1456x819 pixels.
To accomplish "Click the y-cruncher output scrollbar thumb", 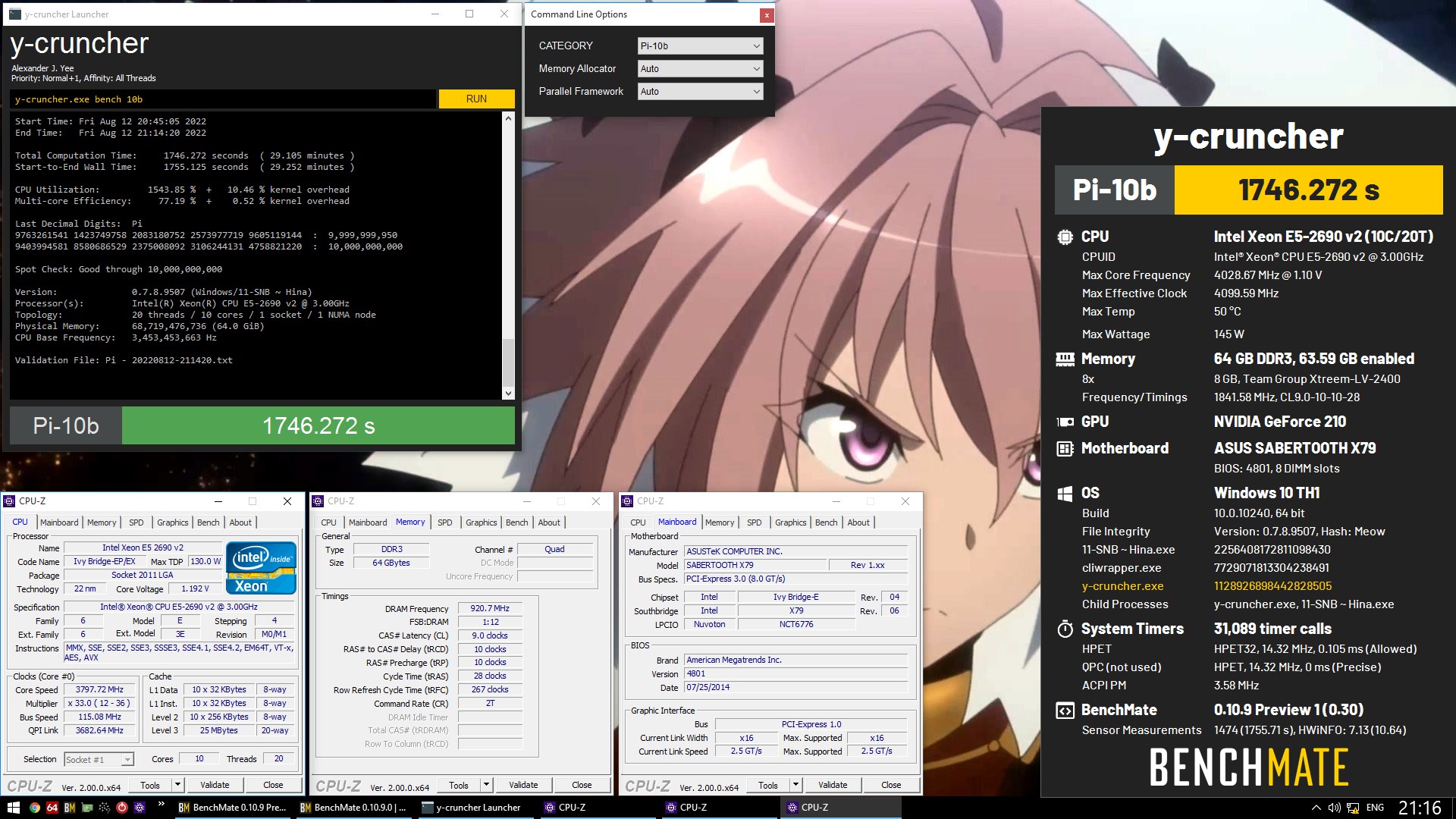I will pos(508,362).
